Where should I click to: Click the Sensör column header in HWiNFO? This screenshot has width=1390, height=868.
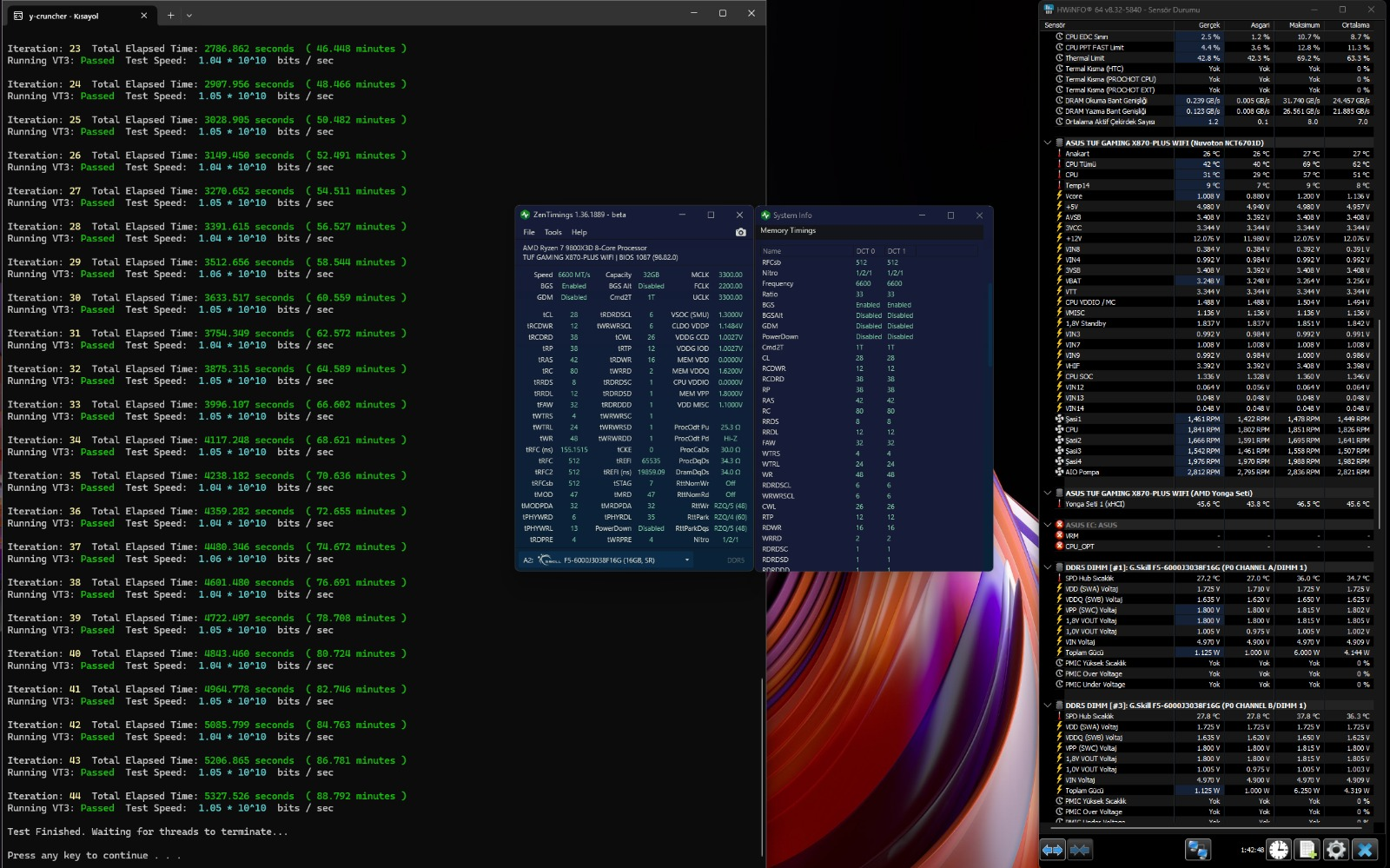[x=1107, y=25]
